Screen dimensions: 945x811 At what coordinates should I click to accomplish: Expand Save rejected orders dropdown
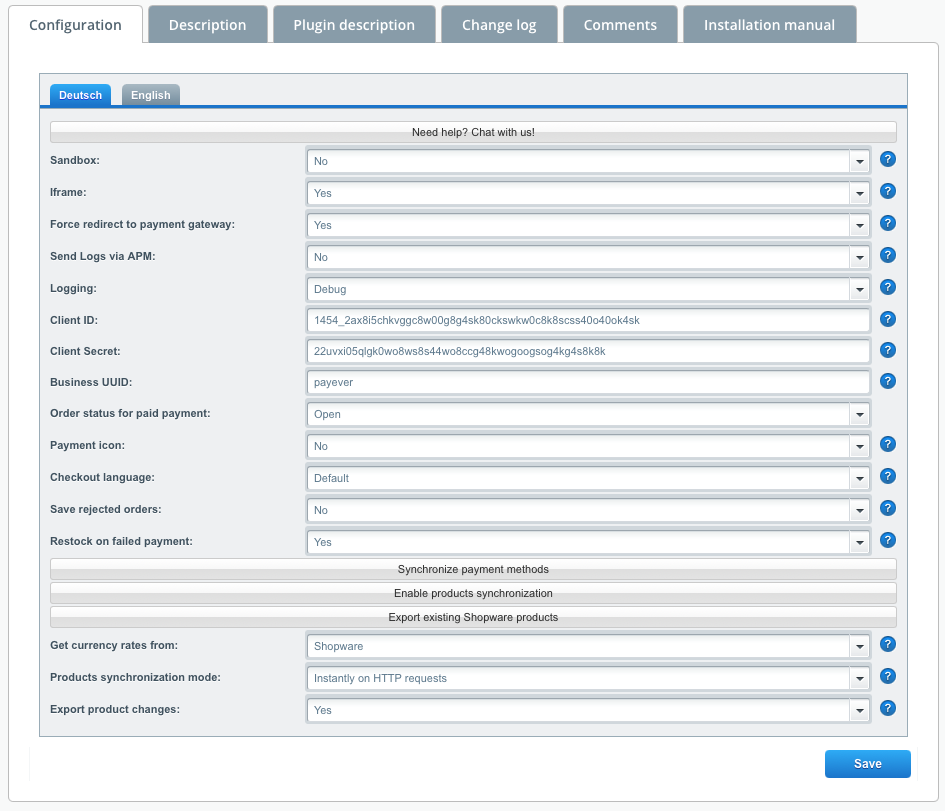pyautogui.click(x=859, y=510)
